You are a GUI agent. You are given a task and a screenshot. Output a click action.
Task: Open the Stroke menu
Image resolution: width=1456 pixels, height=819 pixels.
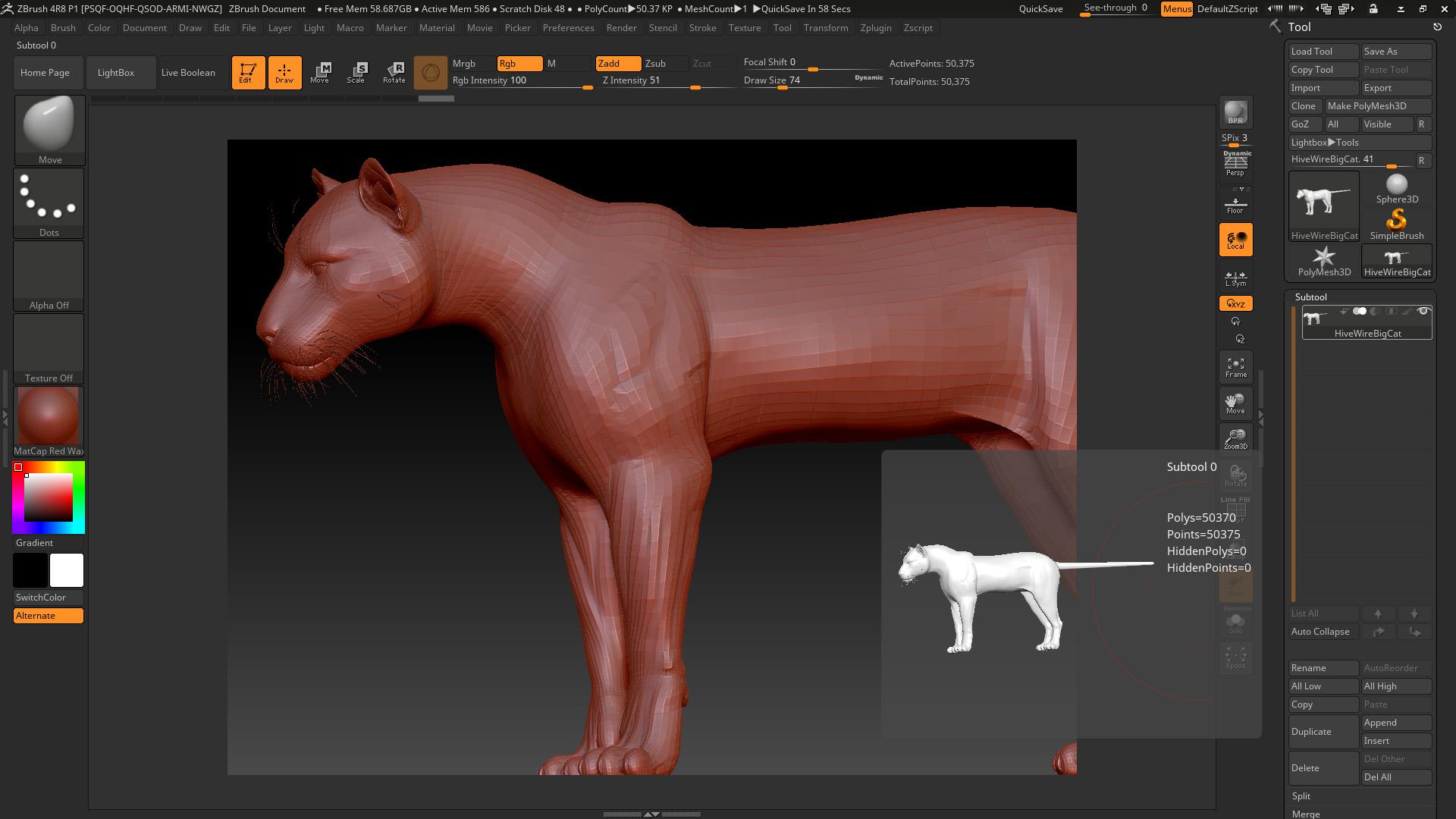pyautogui.click(x=702, y=28)
